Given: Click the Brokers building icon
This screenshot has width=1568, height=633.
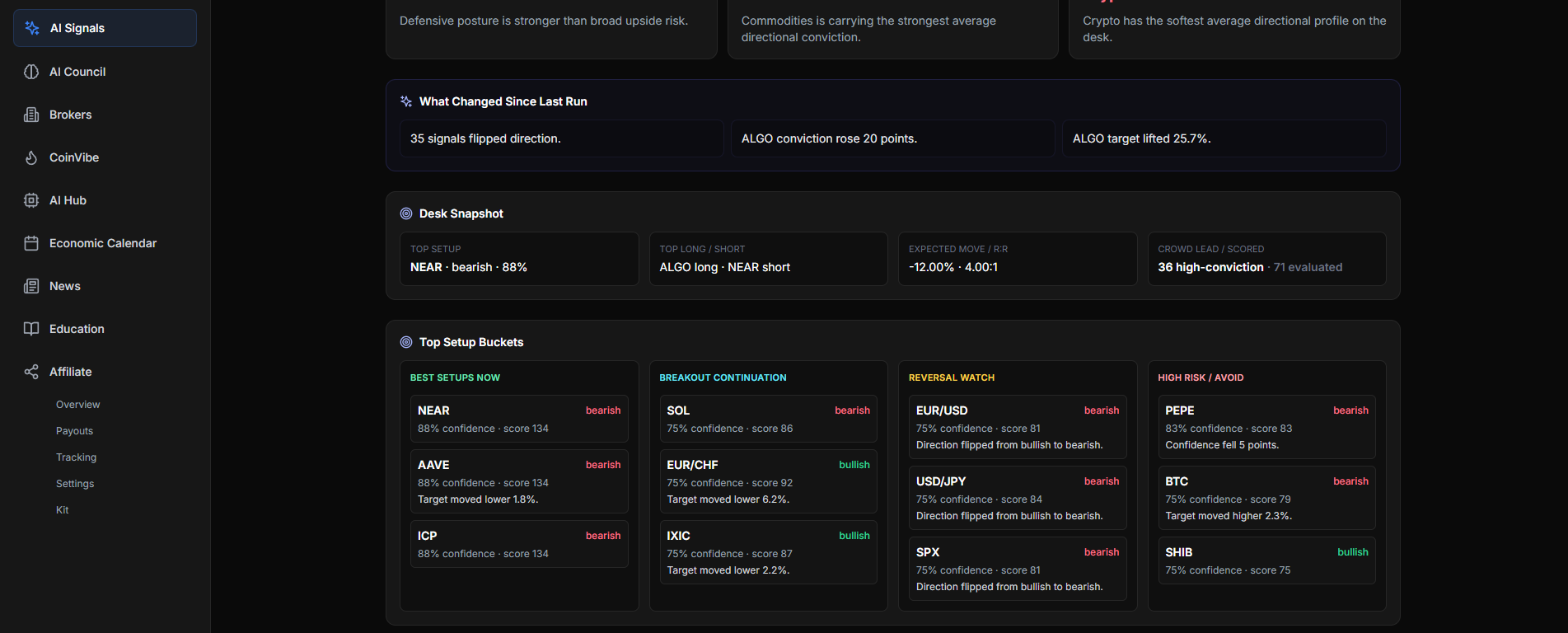Looking at the screenshot, I should 31,115.
